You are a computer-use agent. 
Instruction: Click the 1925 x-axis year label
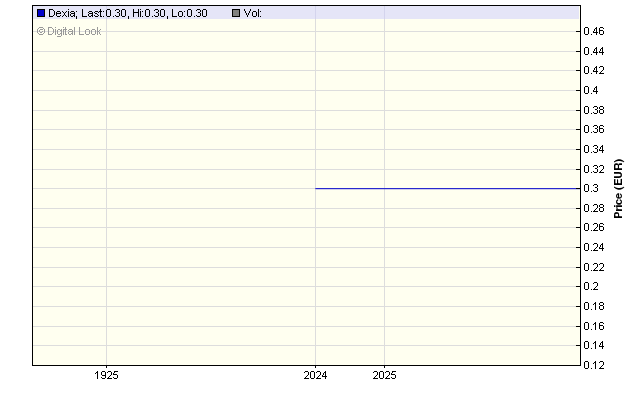tap(107, 375)
